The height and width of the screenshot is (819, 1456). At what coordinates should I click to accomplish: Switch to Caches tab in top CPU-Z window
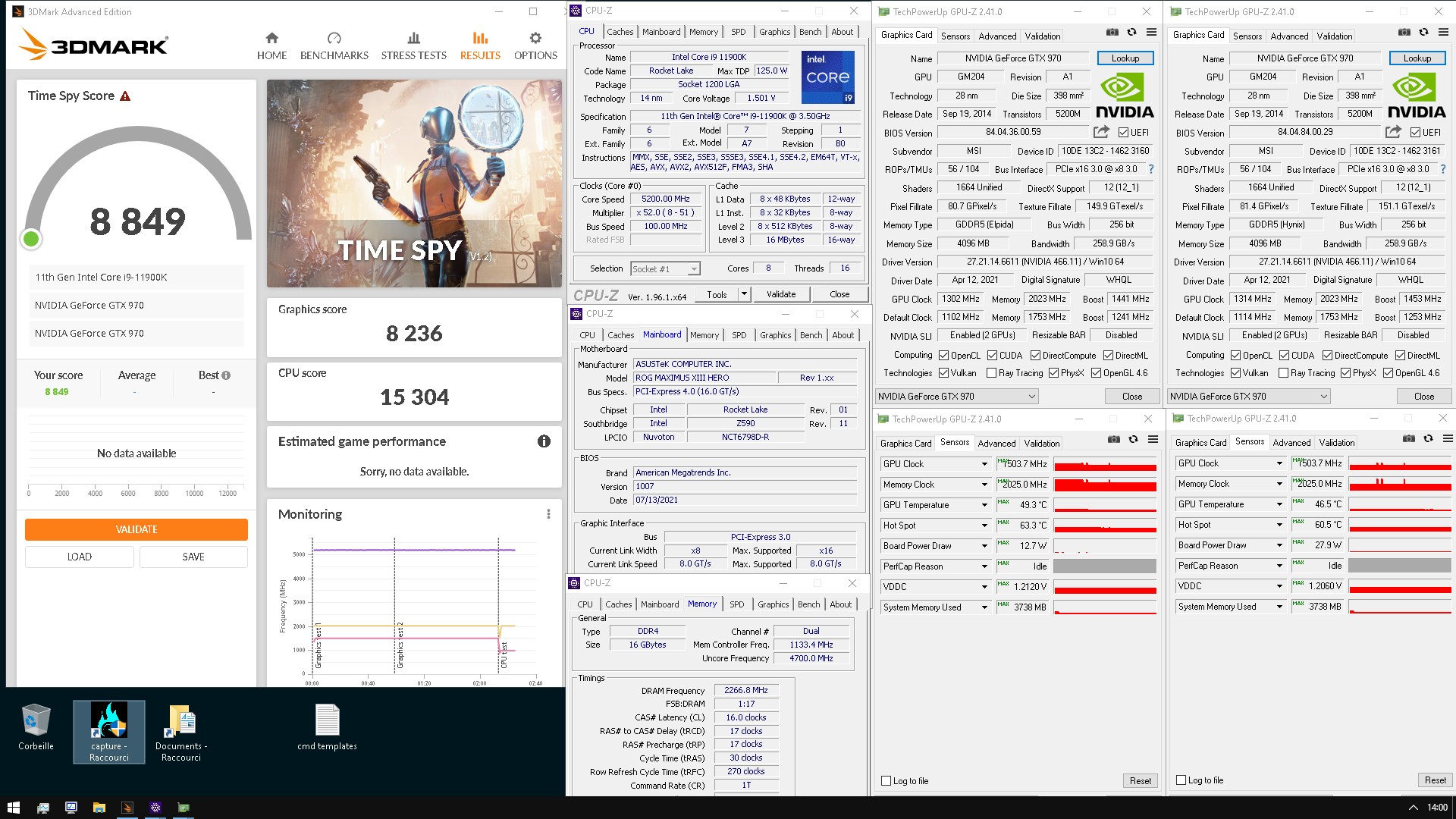click(x=620, y=32)
